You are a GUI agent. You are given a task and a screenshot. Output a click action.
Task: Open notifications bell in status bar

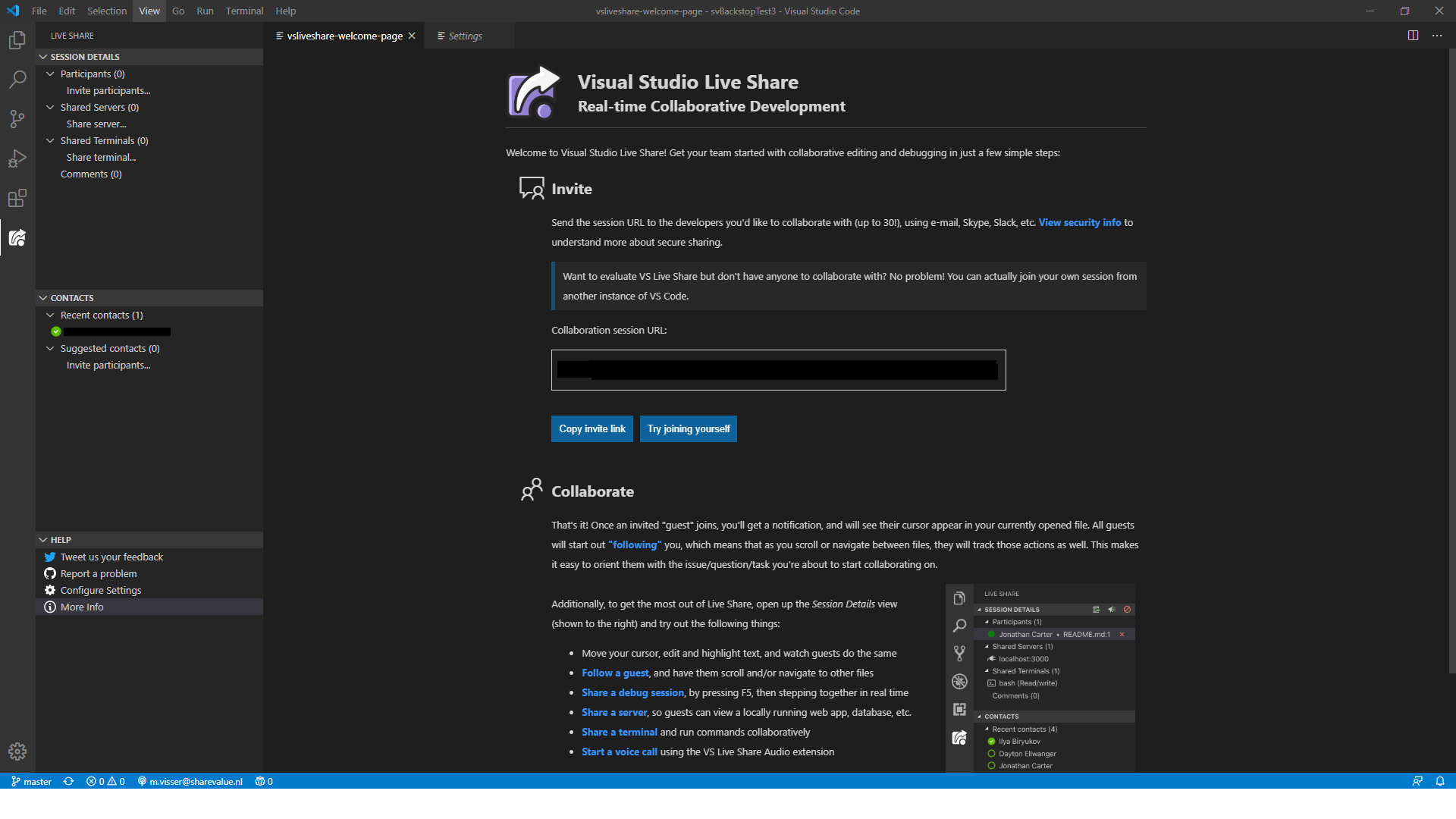tap(1440, 781)
